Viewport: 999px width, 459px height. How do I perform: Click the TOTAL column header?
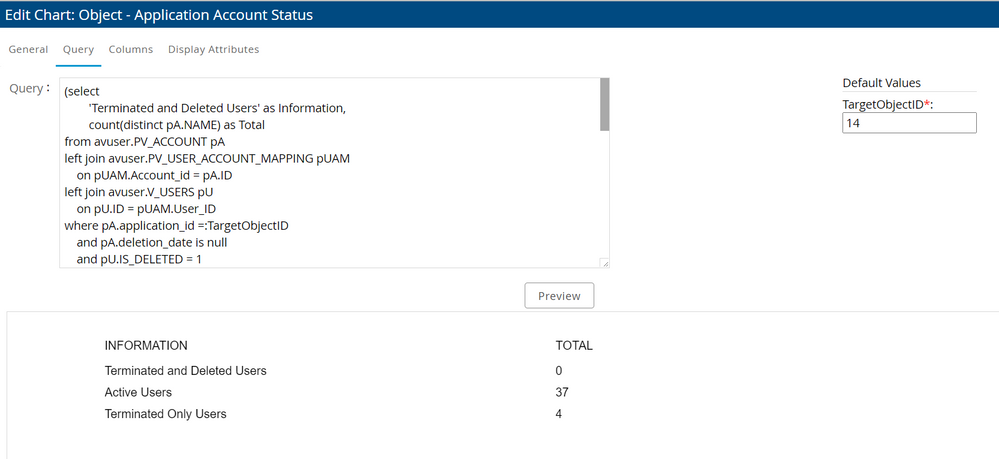tap(574, 346)
